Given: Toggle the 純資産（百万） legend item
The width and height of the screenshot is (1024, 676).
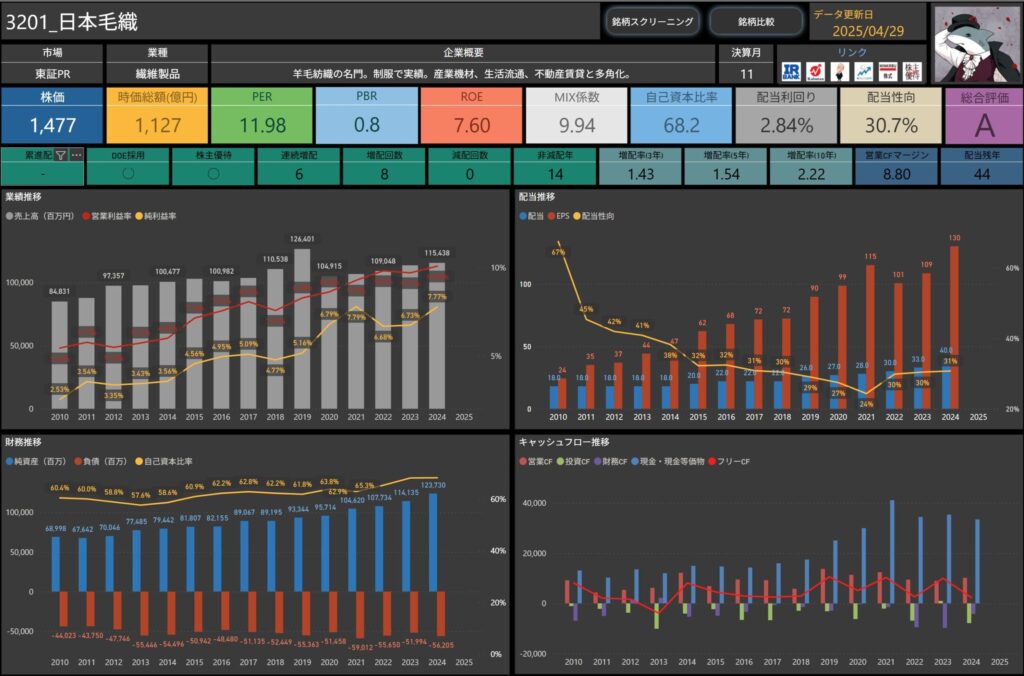Looking at the screenshot, I should 36,462.
